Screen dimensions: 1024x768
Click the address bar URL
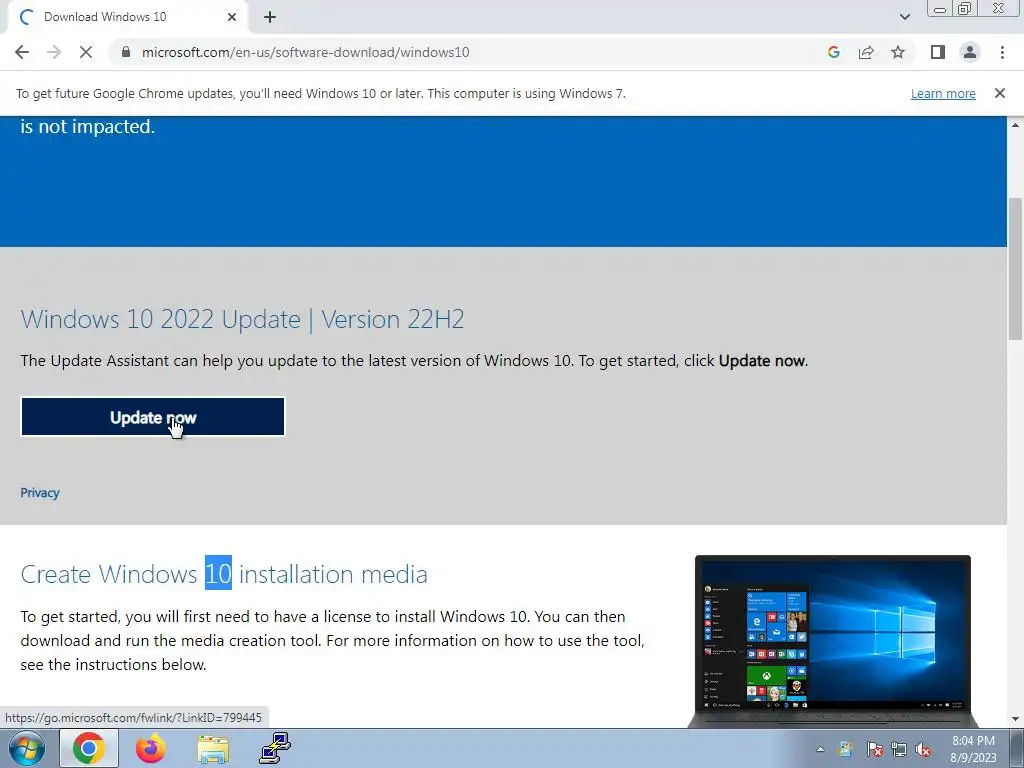point(306,52)
